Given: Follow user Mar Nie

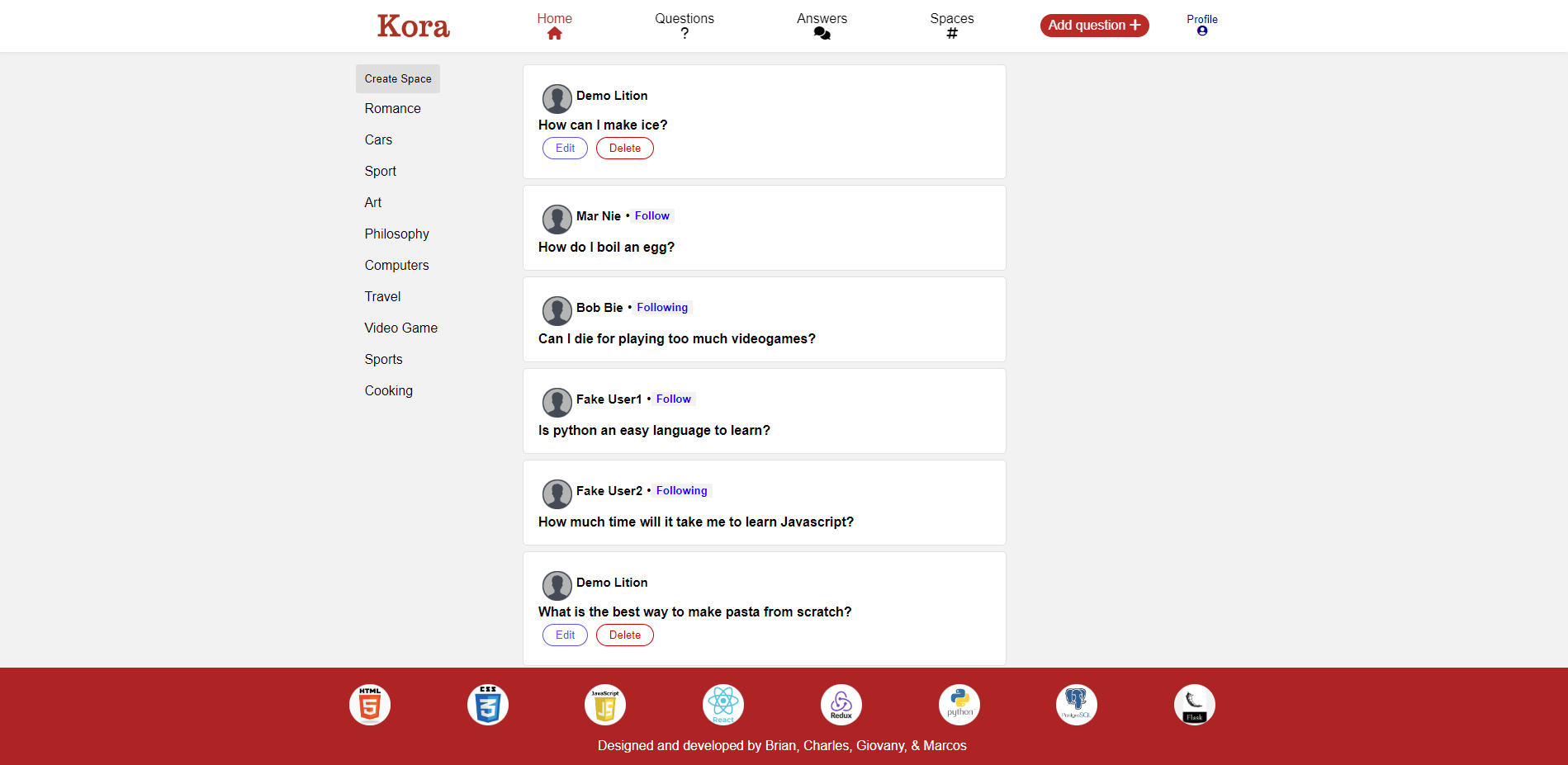Looking at the screenshot, I should 651,216.
